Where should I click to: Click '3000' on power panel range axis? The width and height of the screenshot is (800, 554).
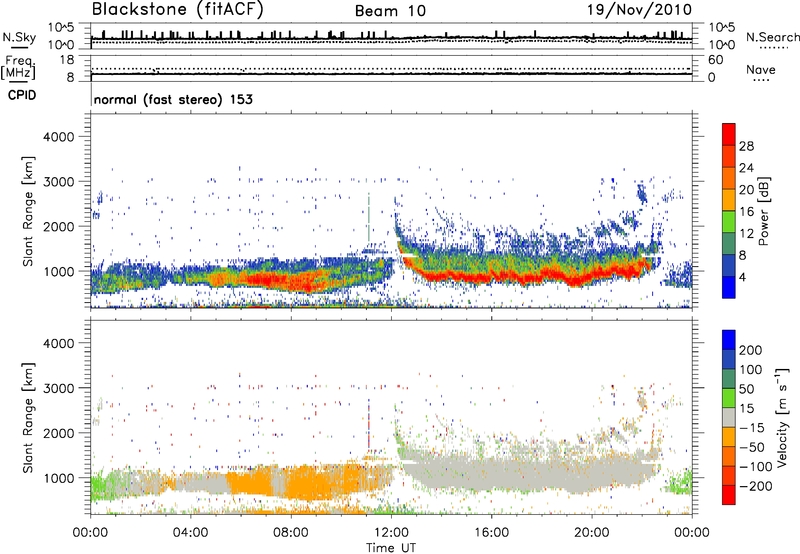[x=58, y=182]
